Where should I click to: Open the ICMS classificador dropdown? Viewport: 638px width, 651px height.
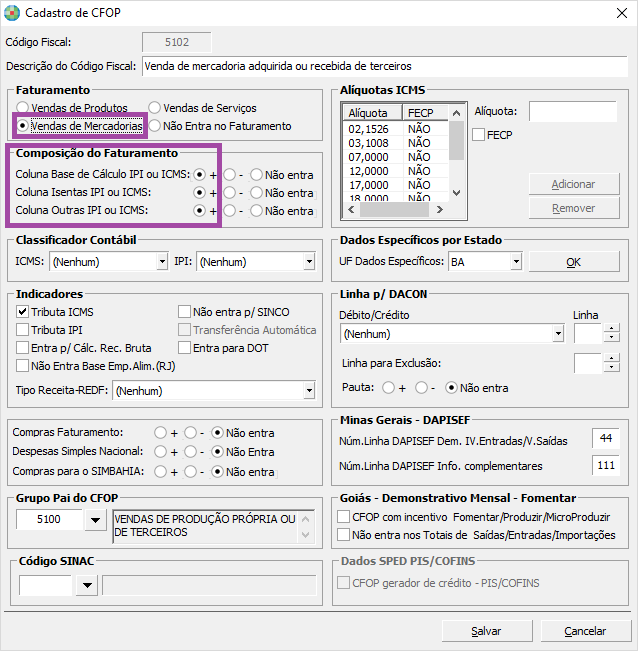point(162,262)
